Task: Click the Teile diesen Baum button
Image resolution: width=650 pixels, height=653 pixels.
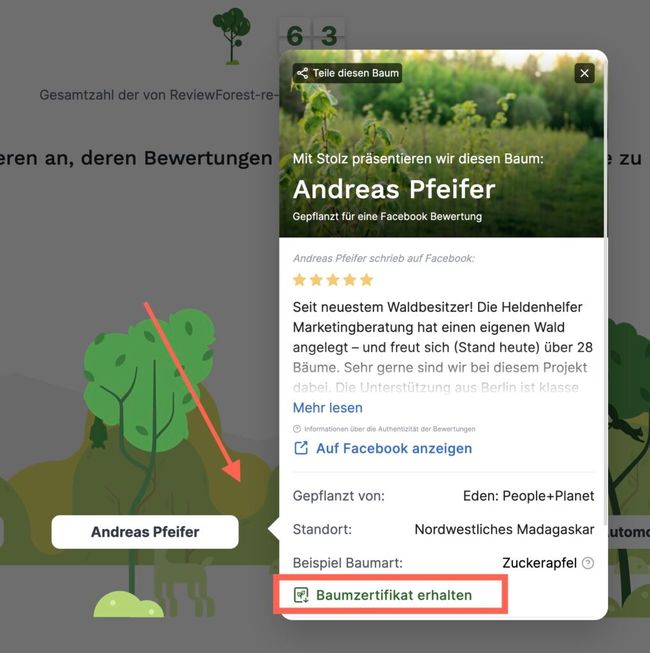Action: (347, 73)
